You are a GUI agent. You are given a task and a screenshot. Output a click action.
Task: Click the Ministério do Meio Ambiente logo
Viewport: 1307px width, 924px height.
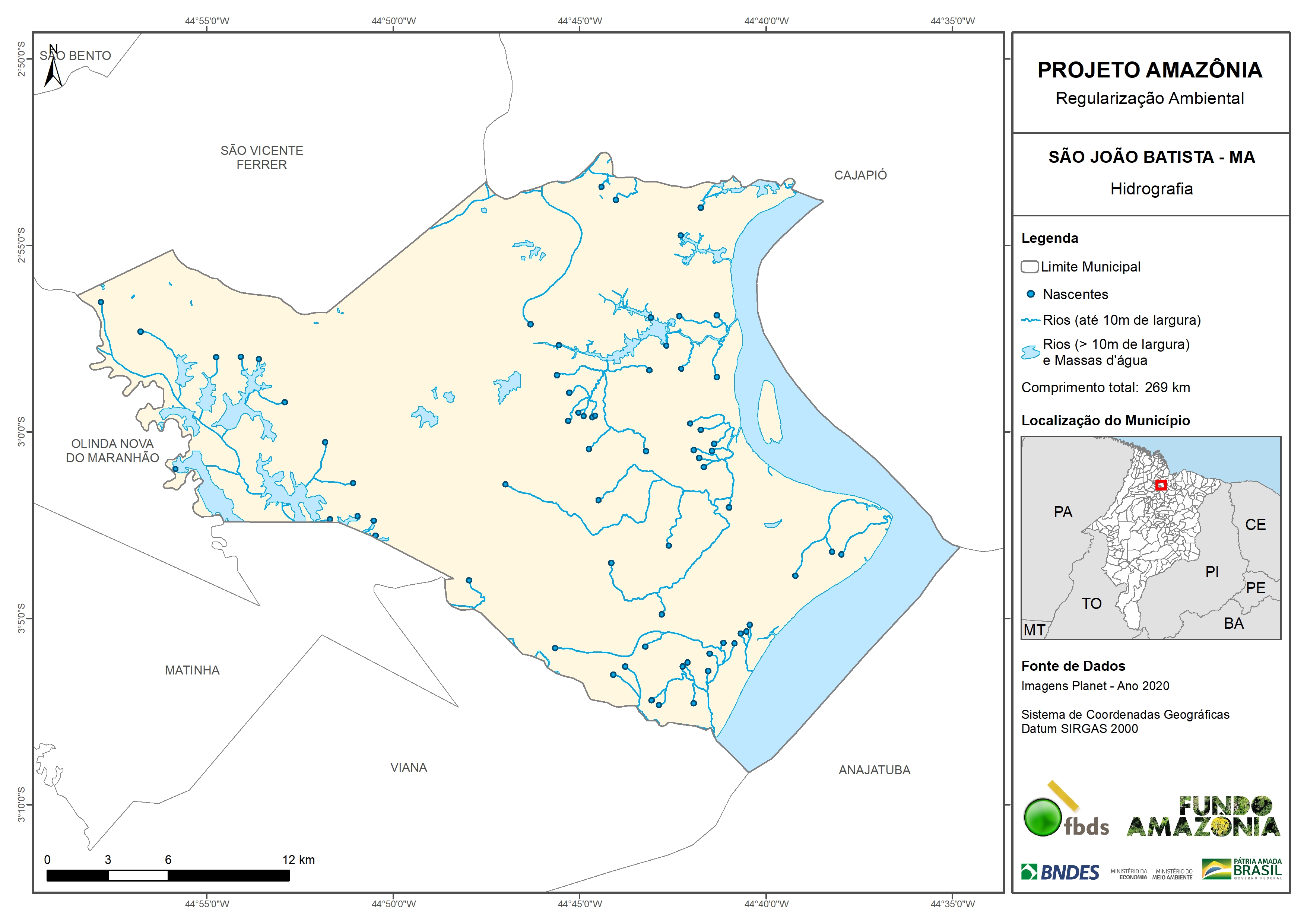pos(1172,874)
